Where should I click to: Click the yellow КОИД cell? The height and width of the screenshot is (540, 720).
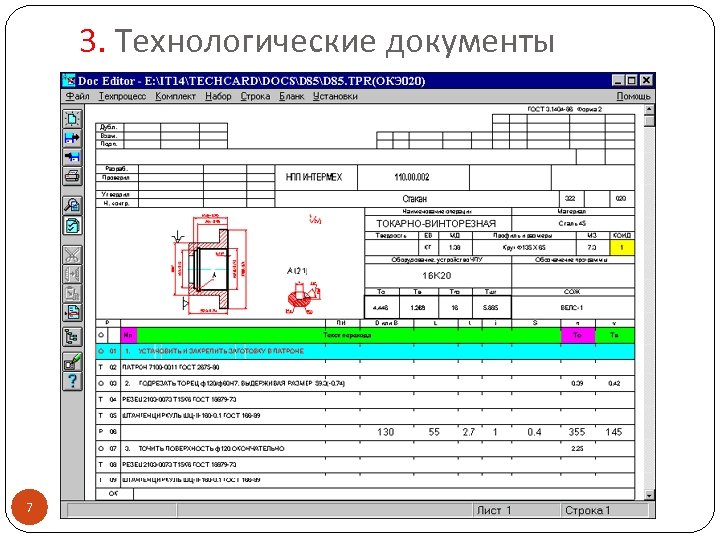[622, 248]
